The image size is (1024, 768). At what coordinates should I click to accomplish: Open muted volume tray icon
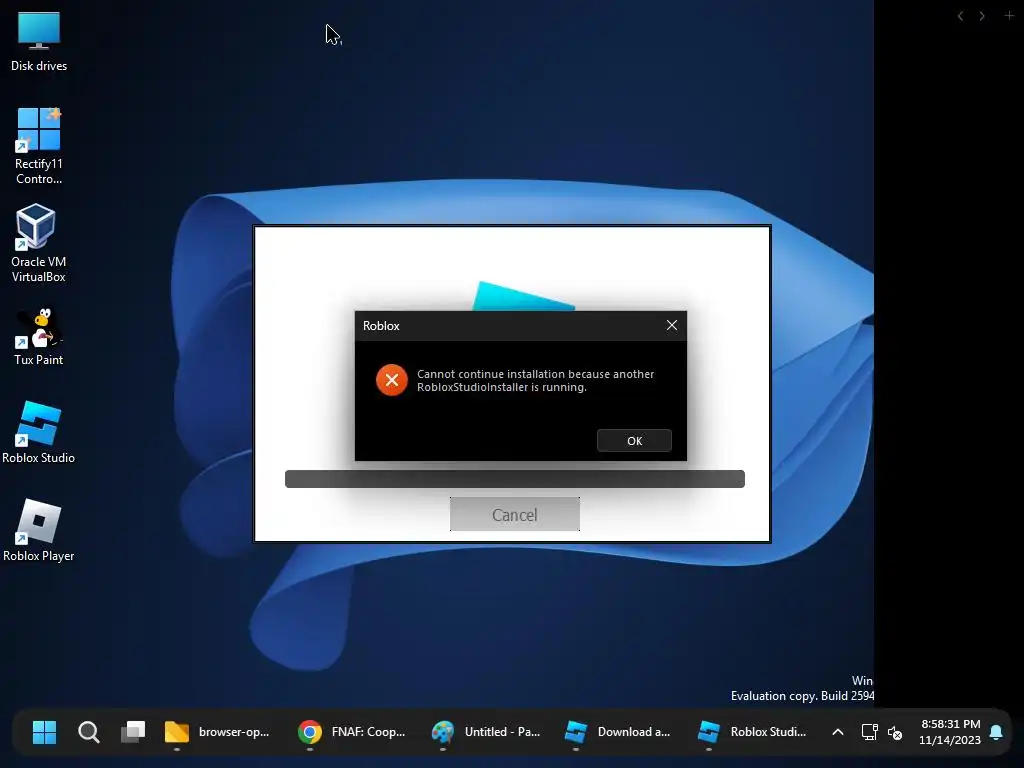(895, 733)
